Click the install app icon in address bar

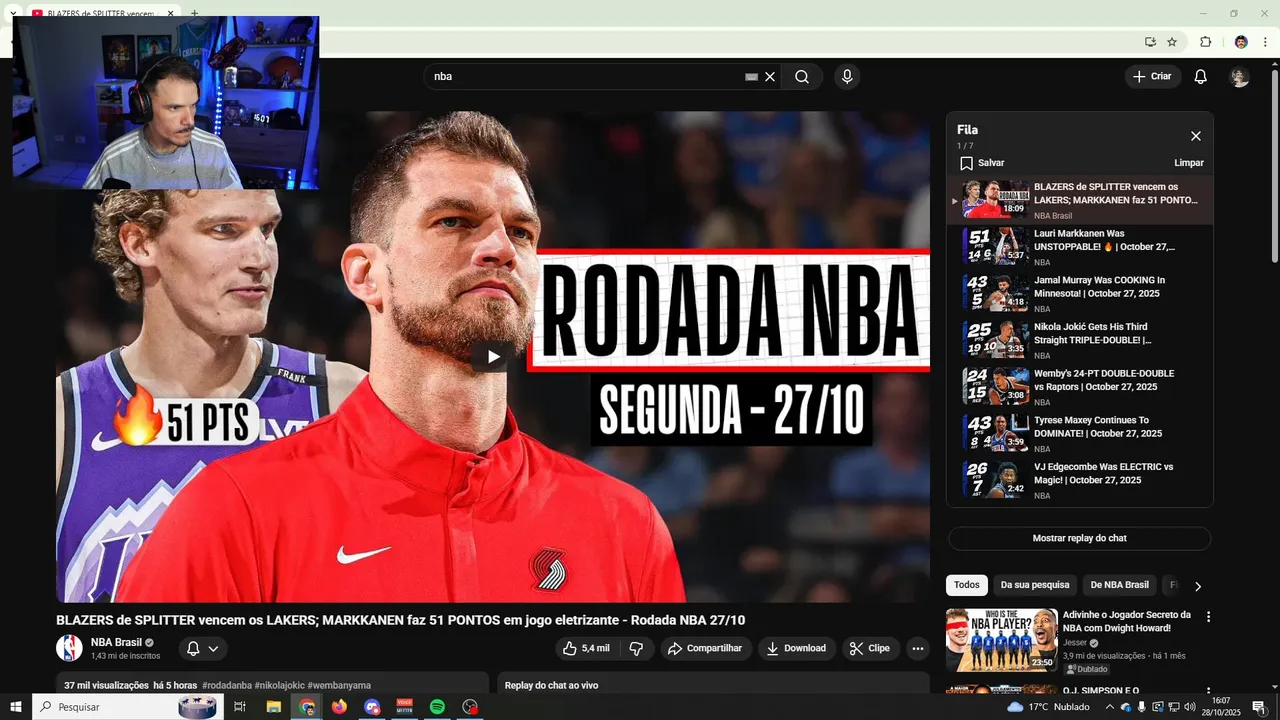pos(1150,42)
